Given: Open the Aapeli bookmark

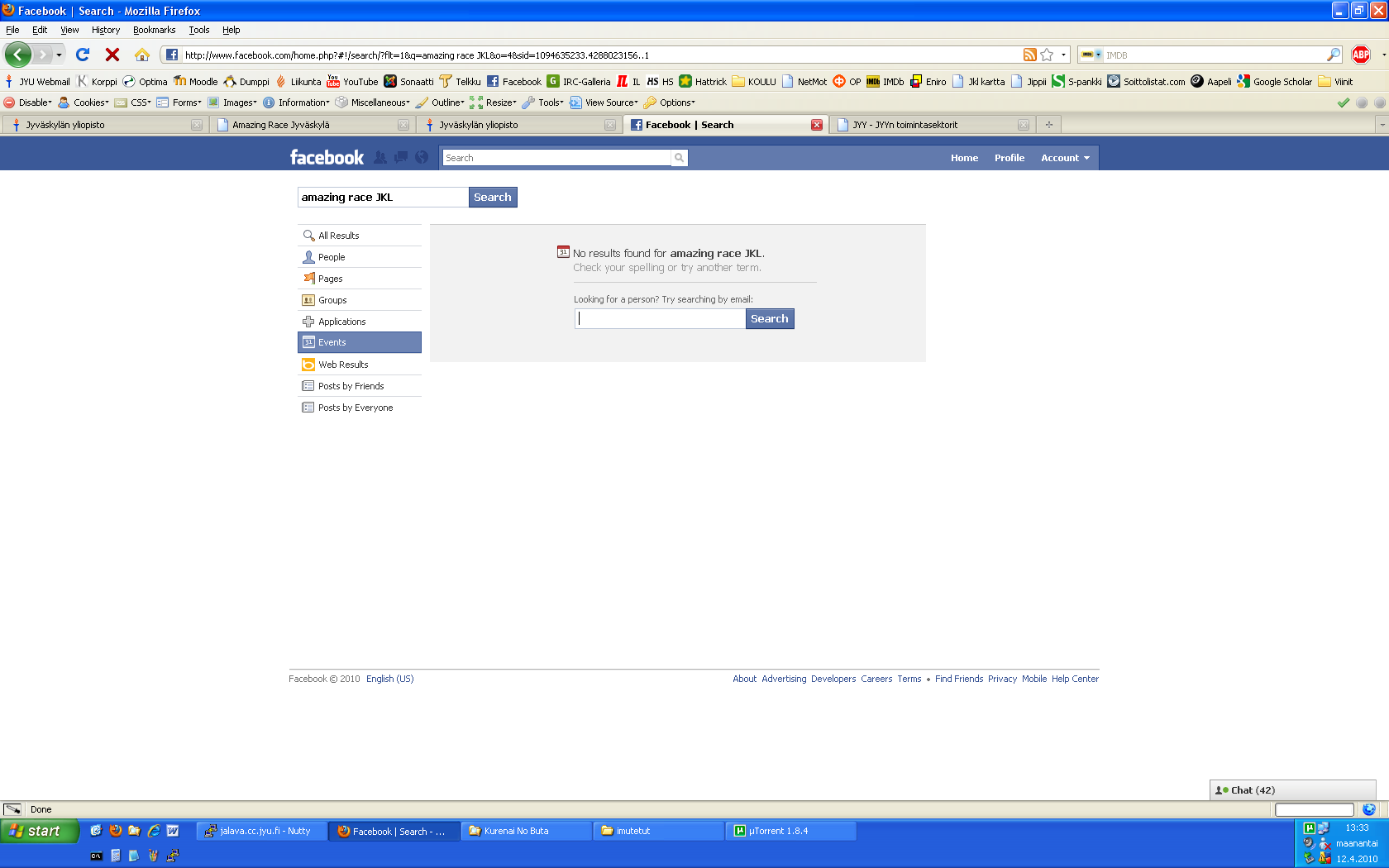Looking at the screenshot, I should click(1211, 81).
